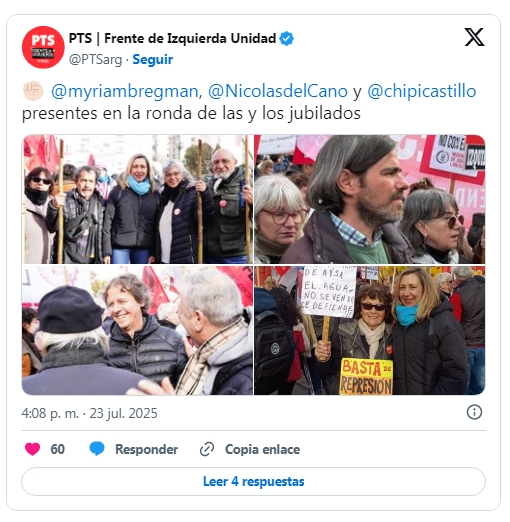Open the @chipicastillo mention
The width and height of the screenshot is (510, 522).
[422, 91]
